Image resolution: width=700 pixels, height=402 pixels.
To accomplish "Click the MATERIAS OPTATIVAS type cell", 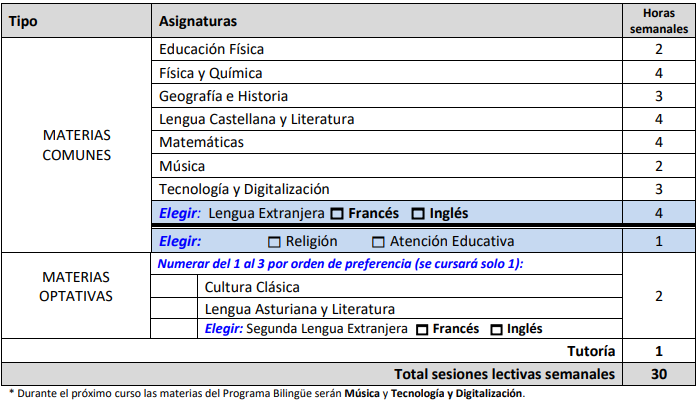I will tap(77, 286).
